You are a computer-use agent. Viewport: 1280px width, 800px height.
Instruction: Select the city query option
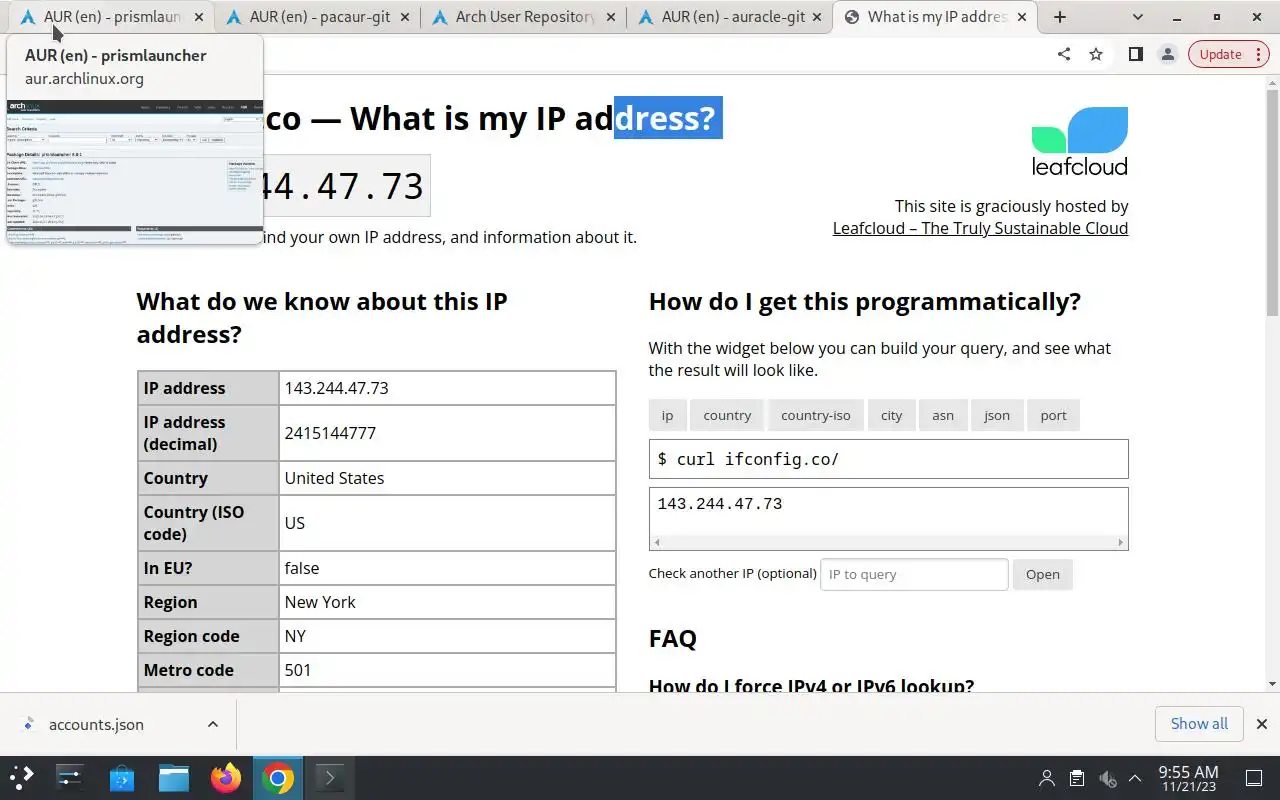(891, 415)
